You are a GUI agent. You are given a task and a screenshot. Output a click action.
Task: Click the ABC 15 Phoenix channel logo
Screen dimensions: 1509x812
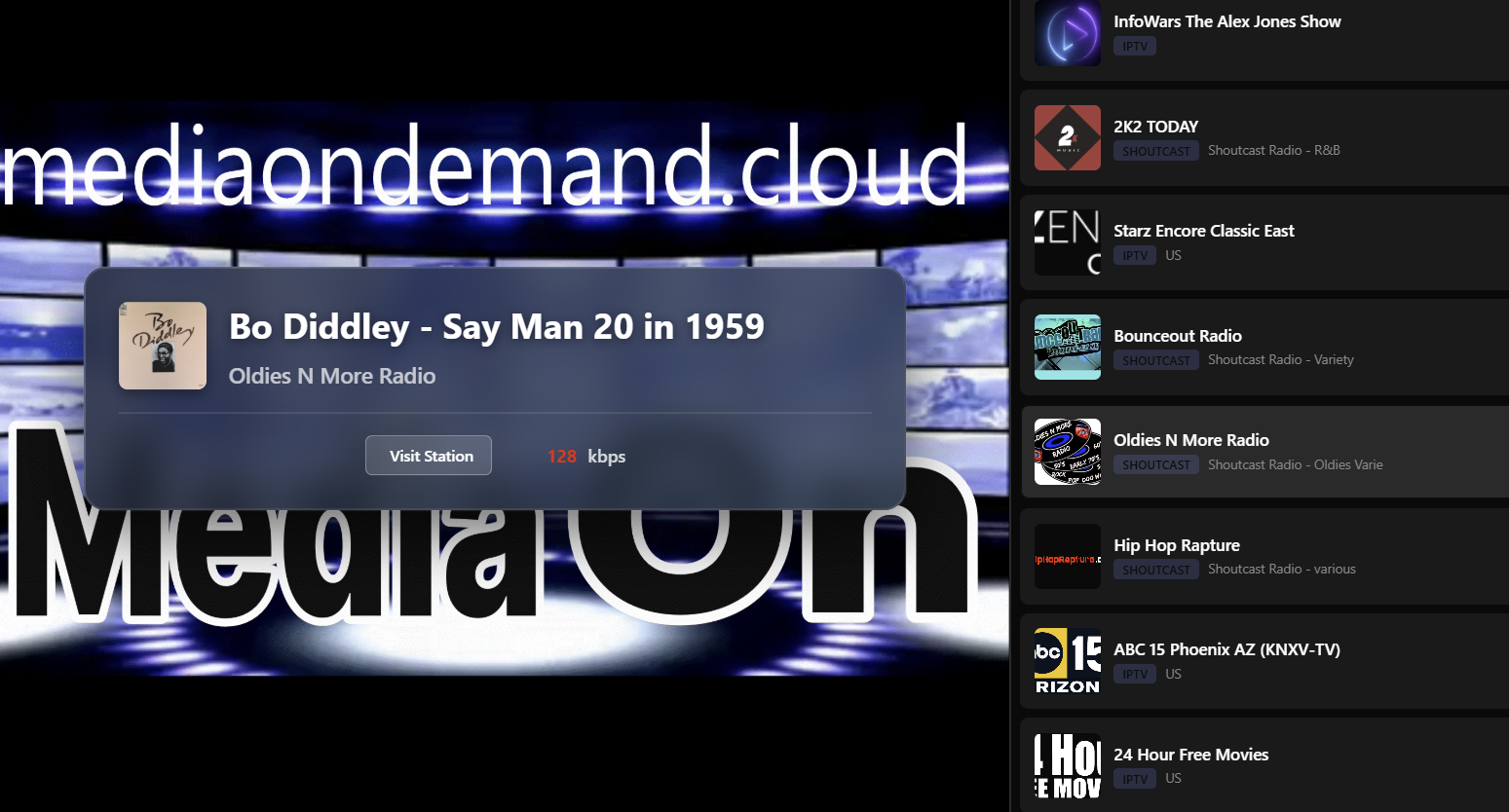1067,661
